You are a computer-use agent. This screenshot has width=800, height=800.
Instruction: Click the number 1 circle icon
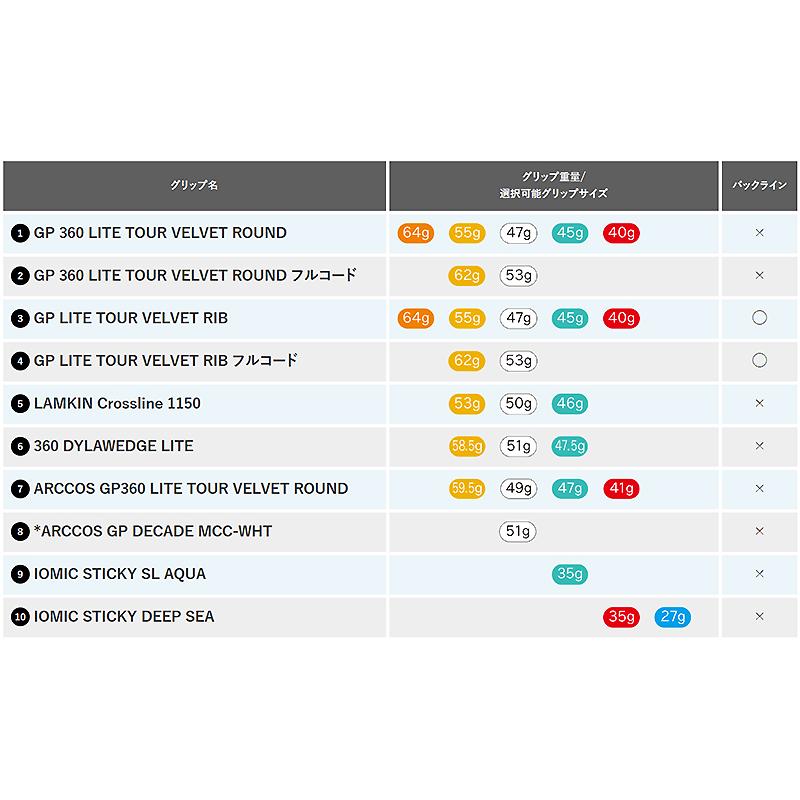pyautogui.click(x=20, y=234)
